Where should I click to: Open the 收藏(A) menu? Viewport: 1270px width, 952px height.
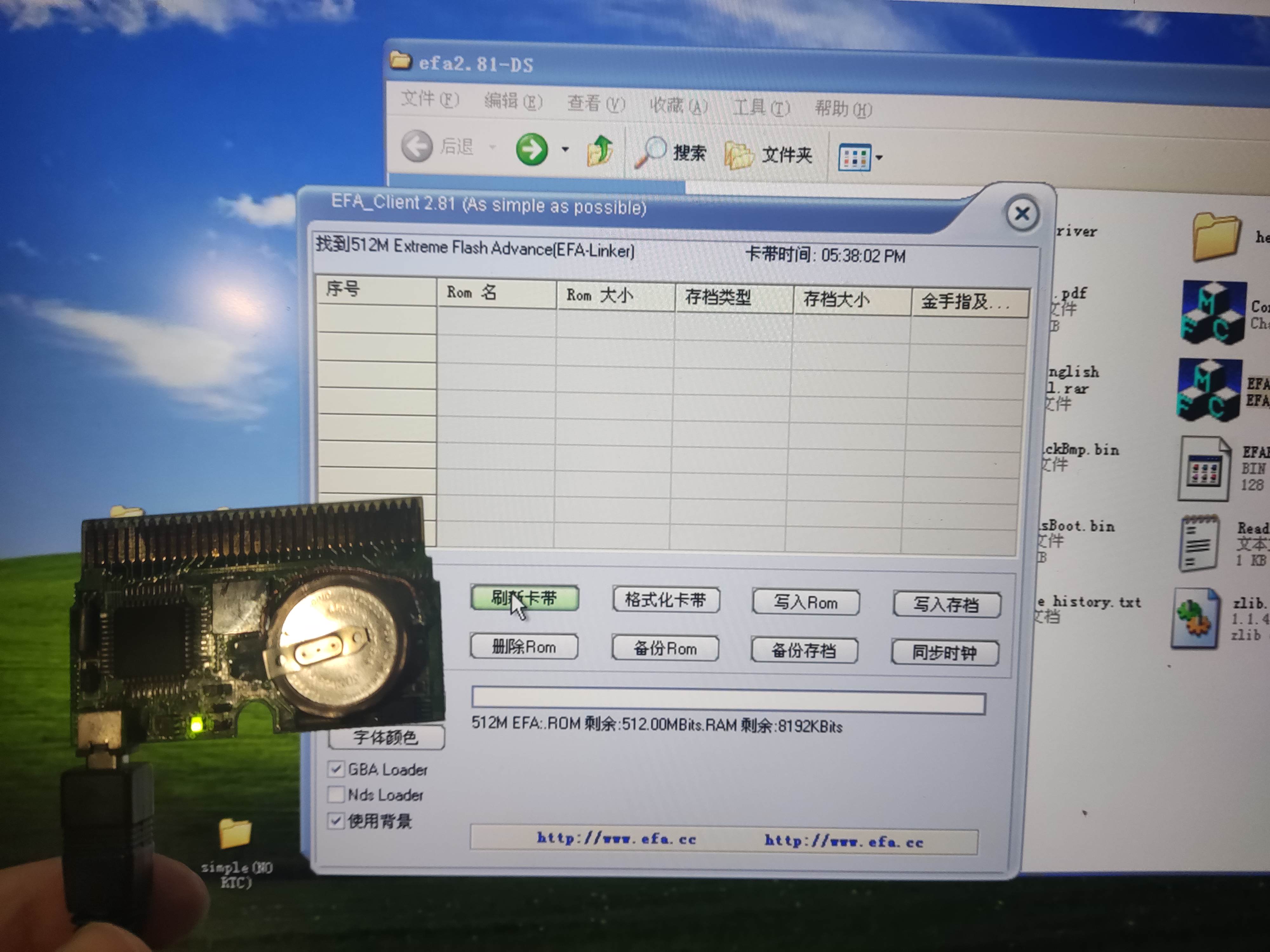coord(678,106)
